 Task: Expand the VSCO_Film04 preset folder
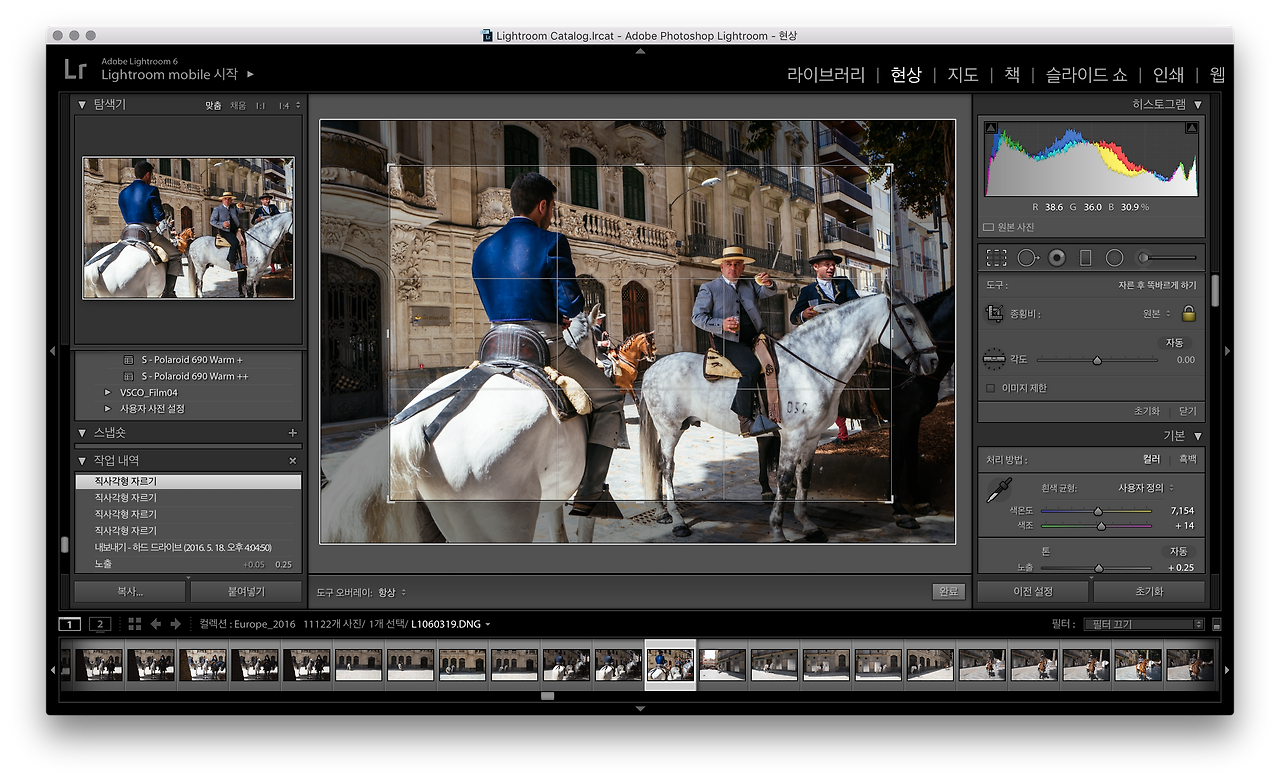[x=108, y=393]
